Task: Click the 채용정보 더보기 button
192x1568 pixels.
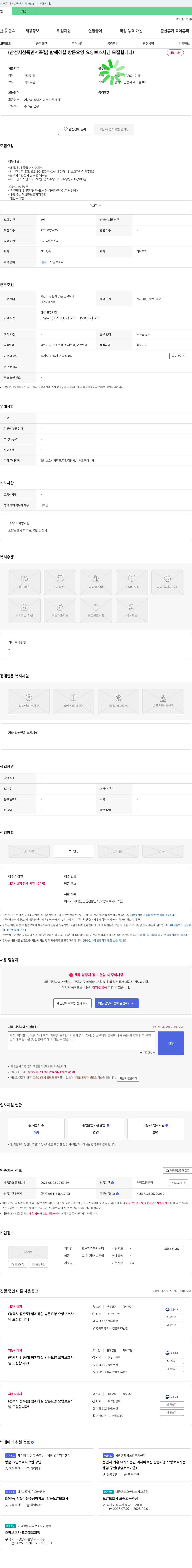Action: pyautogui.click(x=172, y=1249)
